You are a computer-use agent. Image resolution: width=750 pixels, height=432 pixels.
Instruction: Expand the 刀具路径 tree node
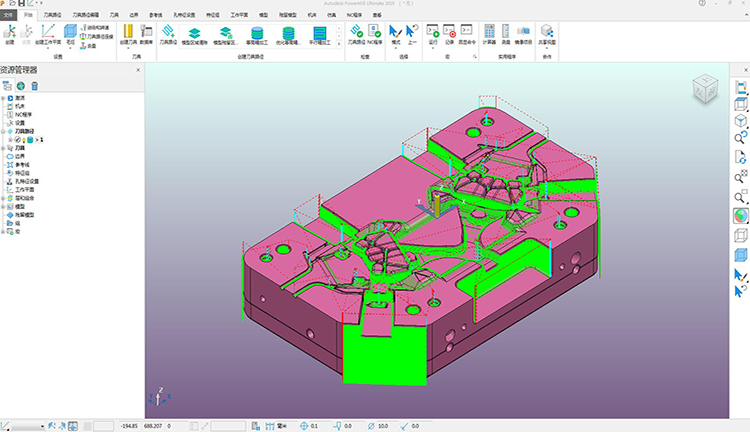[x=4, y=131]
